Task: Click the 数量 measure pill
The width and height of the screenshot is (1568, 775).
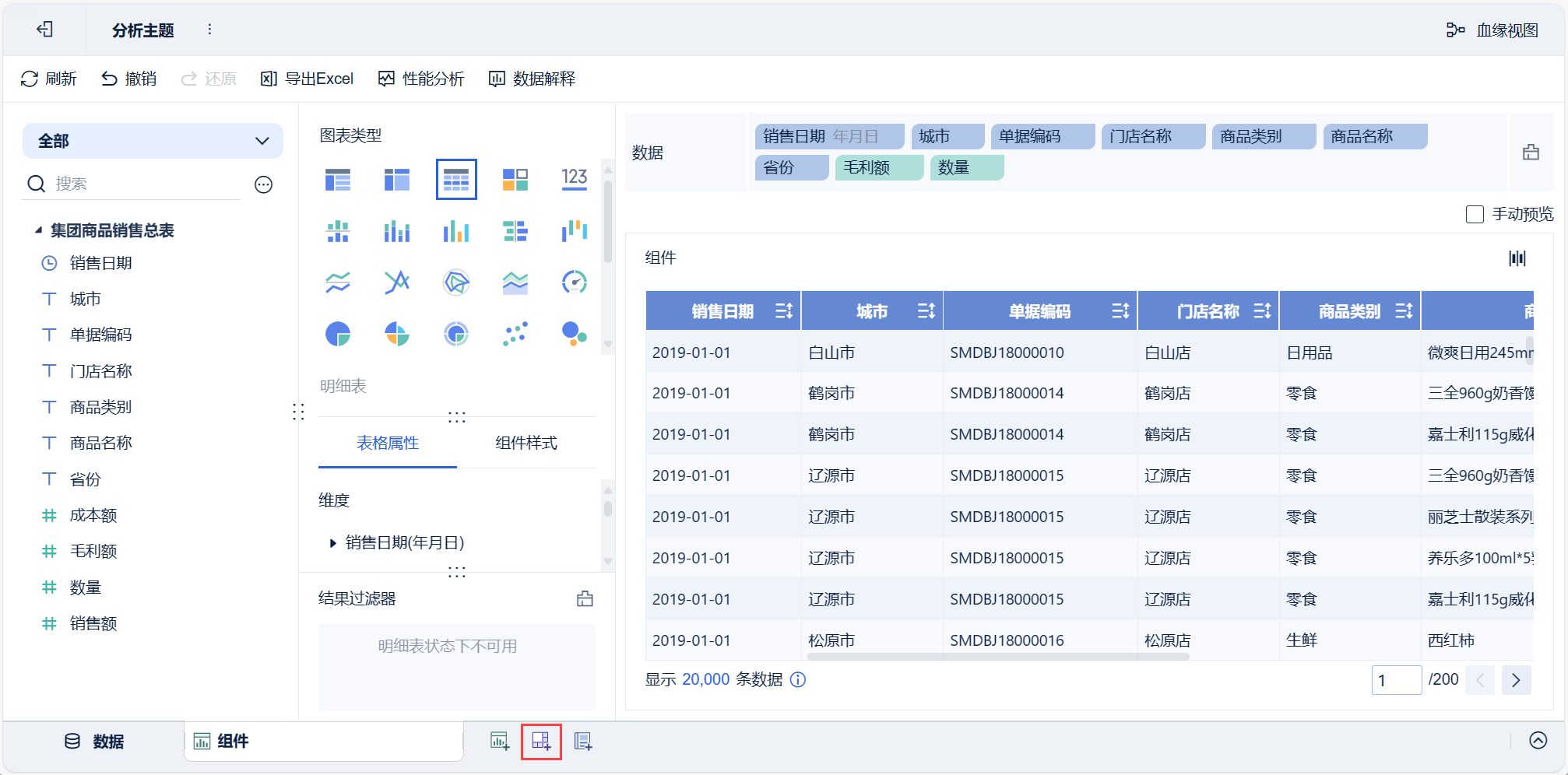Action: coord(967,167)
